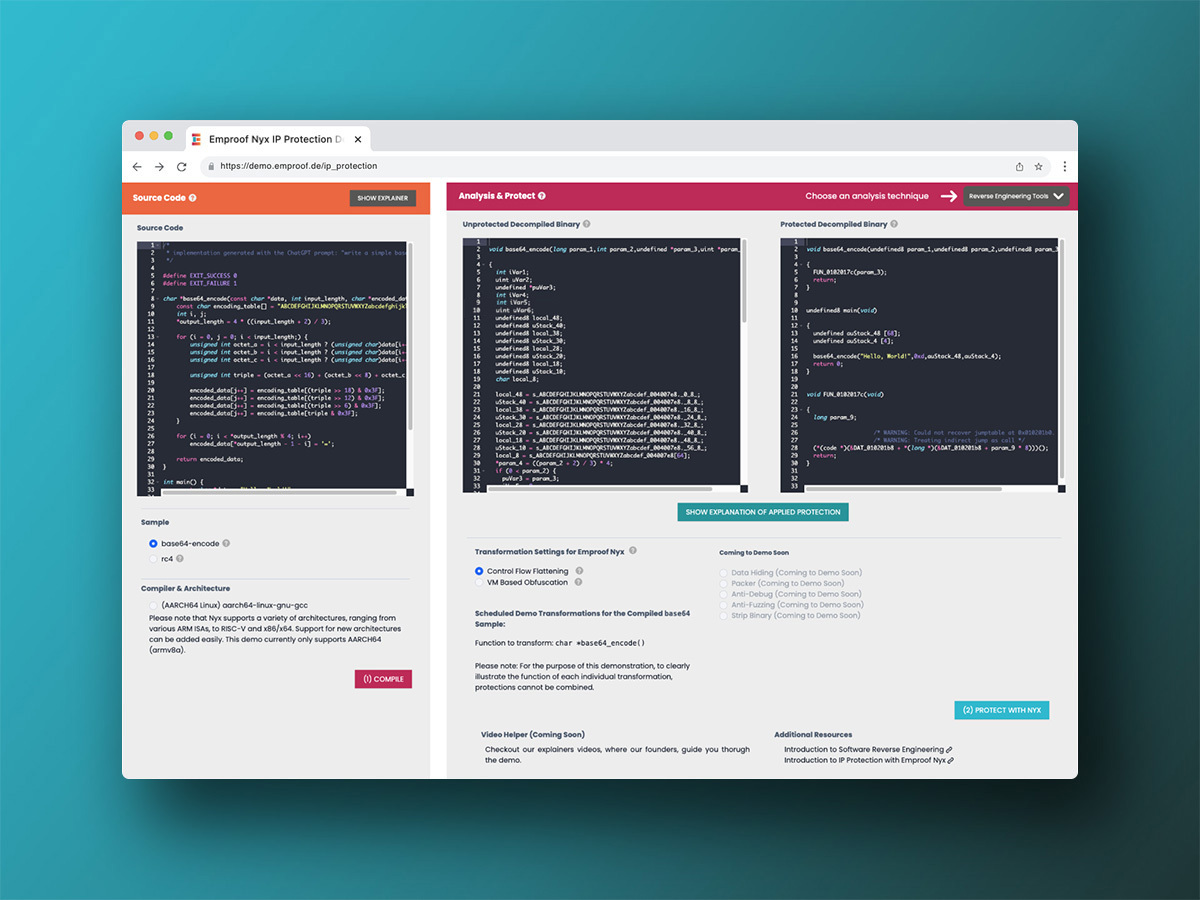1200x900 pixels.
Task: Select VM Based Obfuscation option
Action: click(479, 582)
